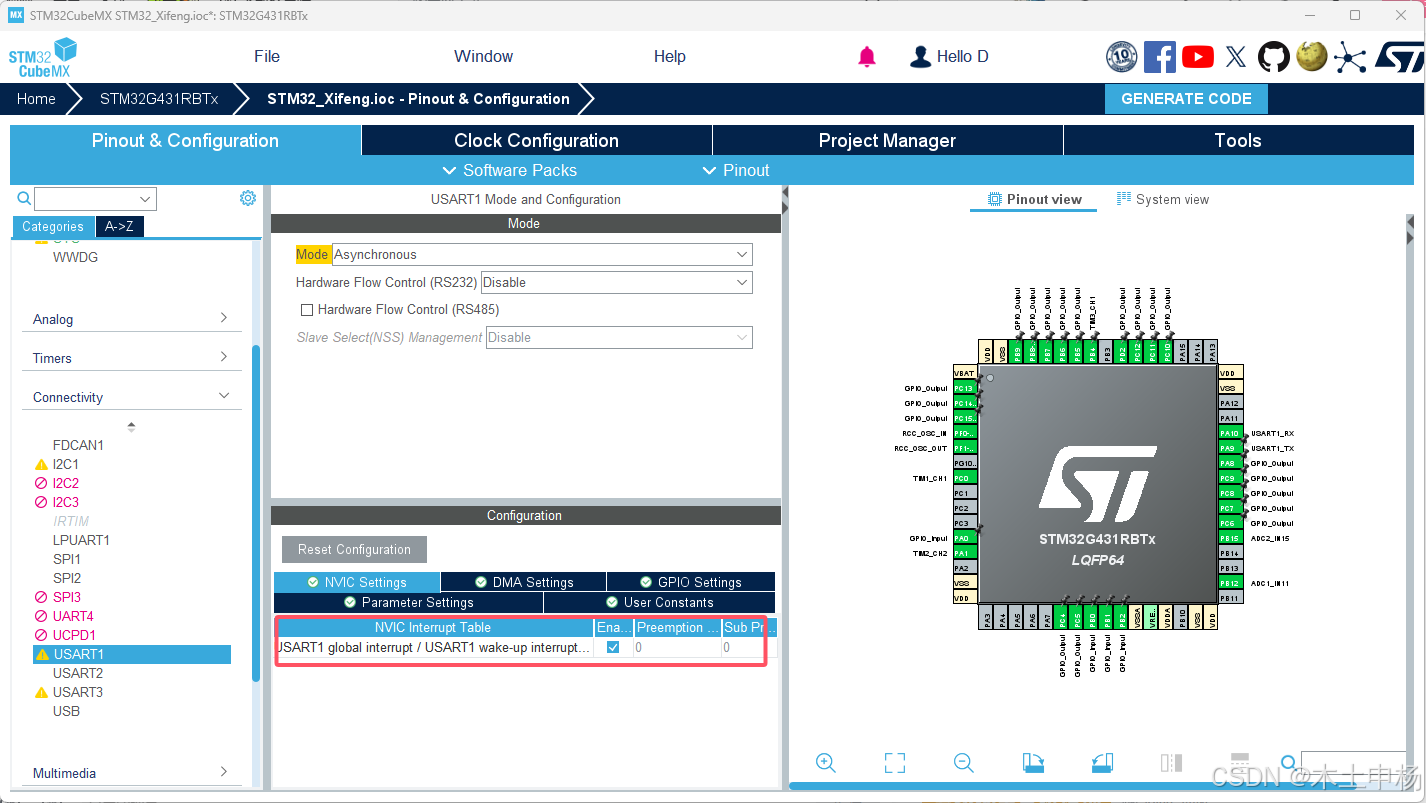Click Reset Configuration button

point(354,549)
